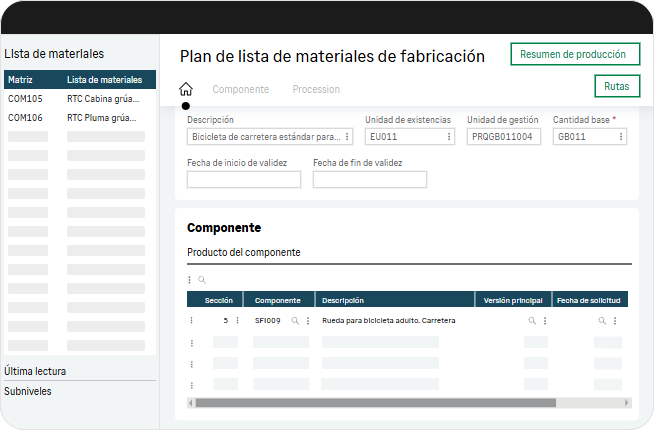
Task: Click the Rutas button
Action: pos(616,87)
